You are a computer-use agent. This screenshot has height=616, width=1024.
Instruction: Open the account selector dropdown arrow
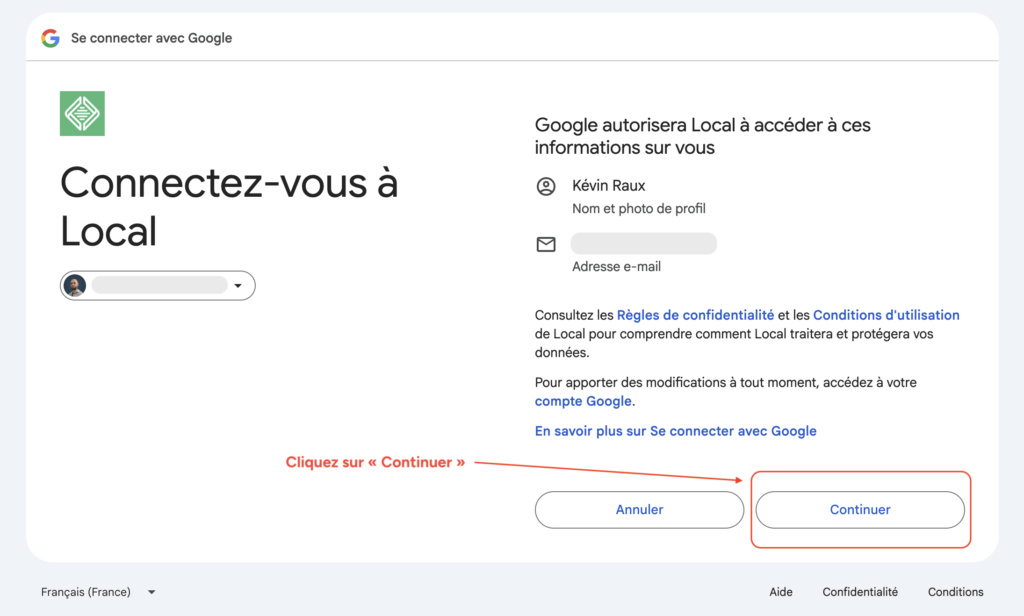[238, 285]
